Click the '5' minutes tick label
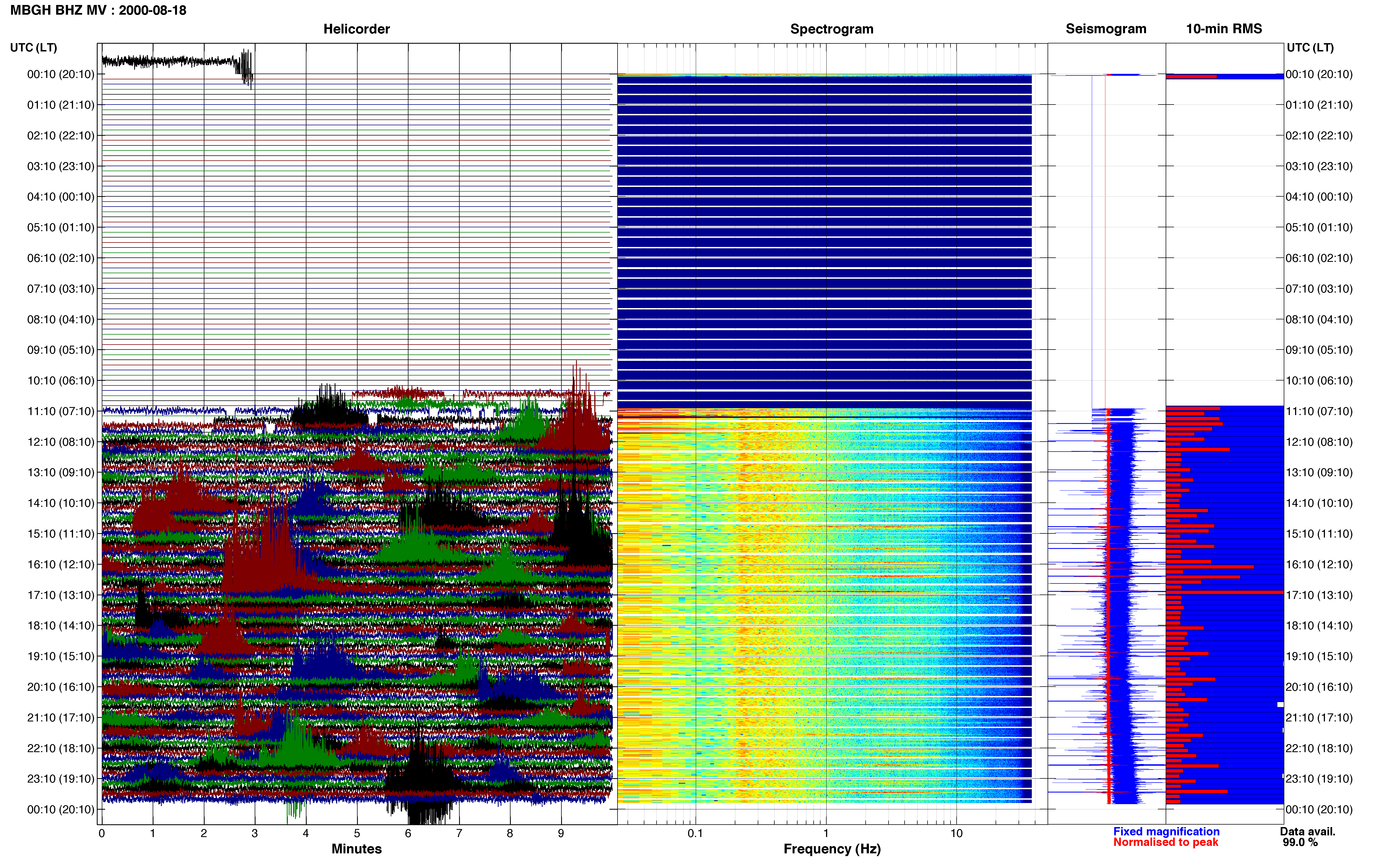 [357, 833]
